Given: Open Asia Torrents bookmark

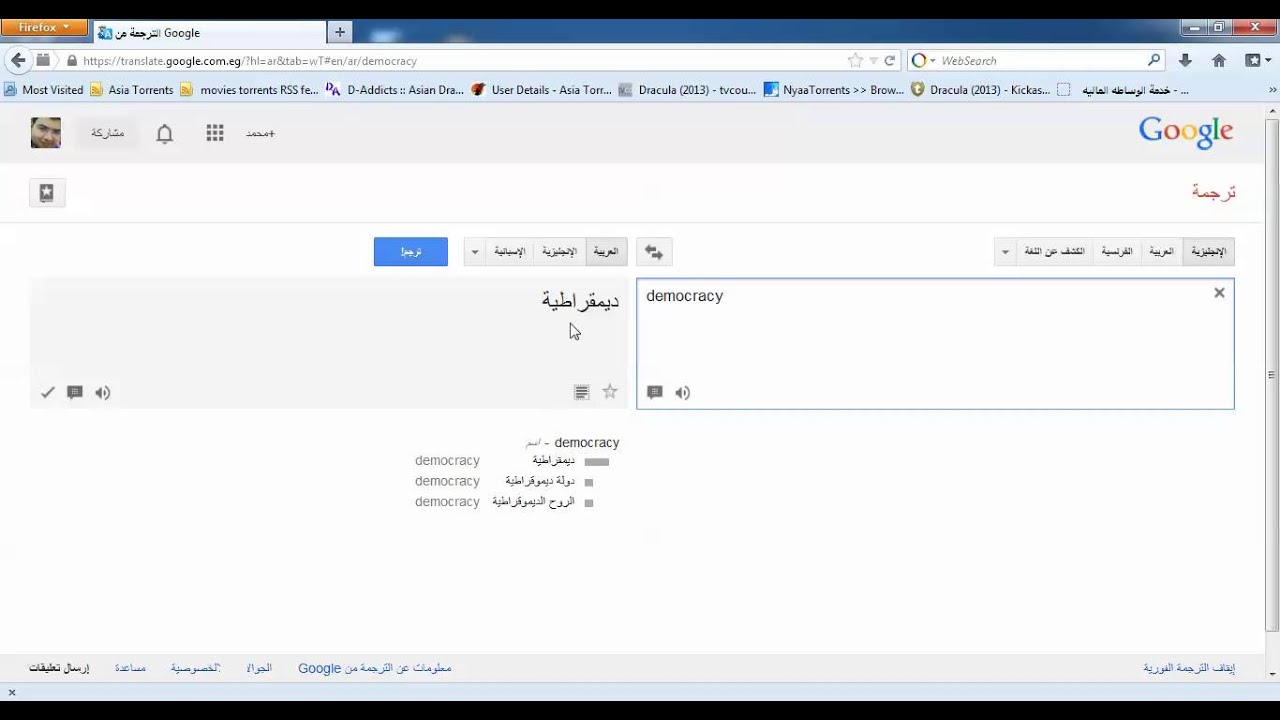Looking at the screenshot, I should click(132, 90).
